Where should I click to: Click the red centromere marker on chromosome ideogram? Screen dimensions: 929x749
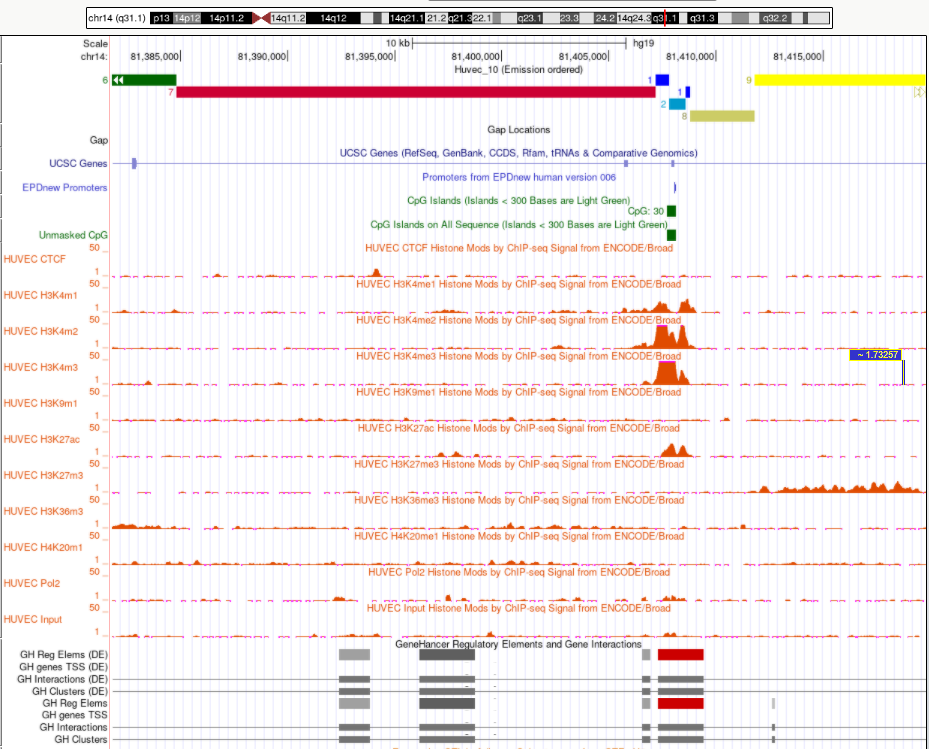click(x=261, y=18)
